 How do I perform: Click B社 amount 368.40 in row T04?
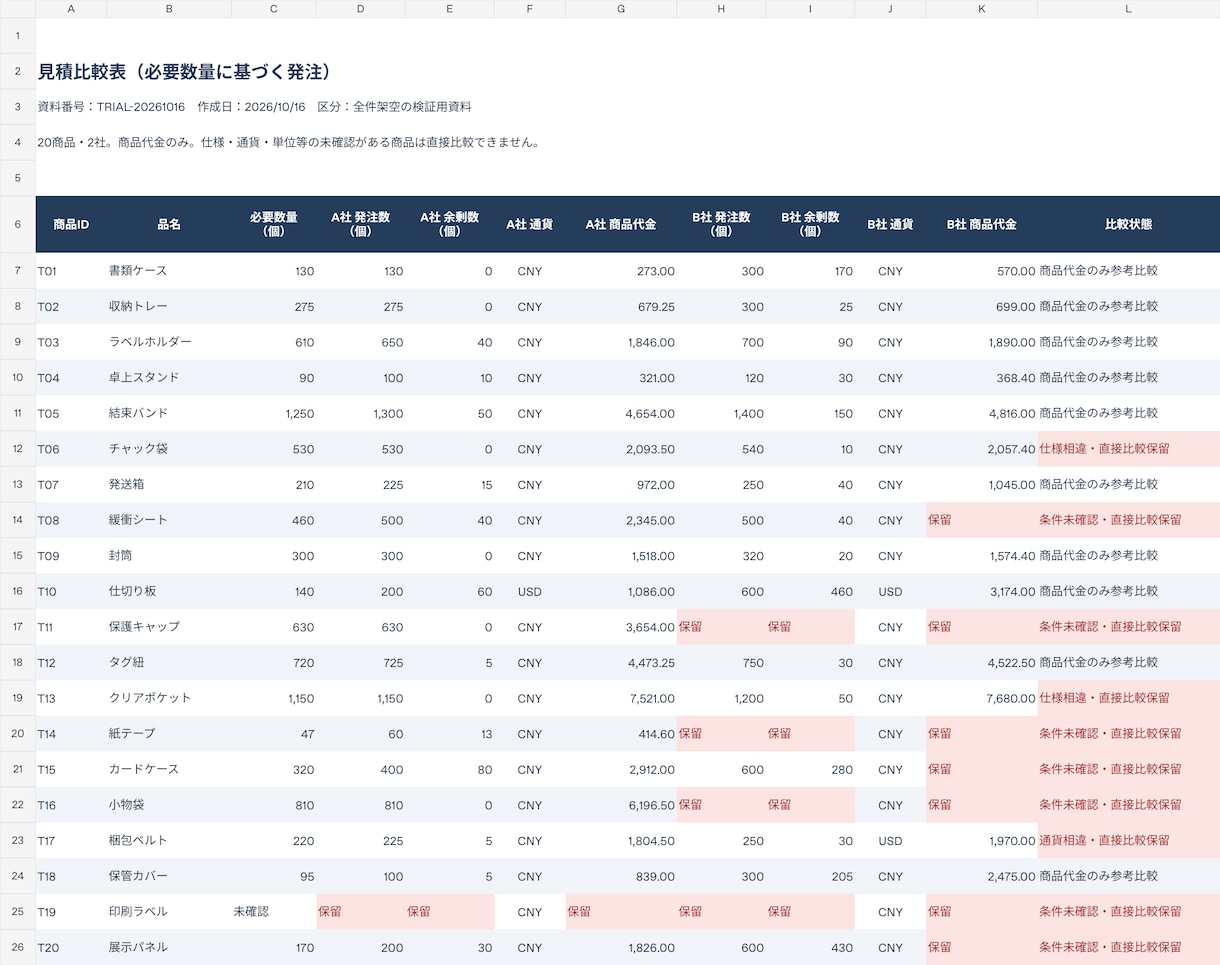tap(982, 378)
